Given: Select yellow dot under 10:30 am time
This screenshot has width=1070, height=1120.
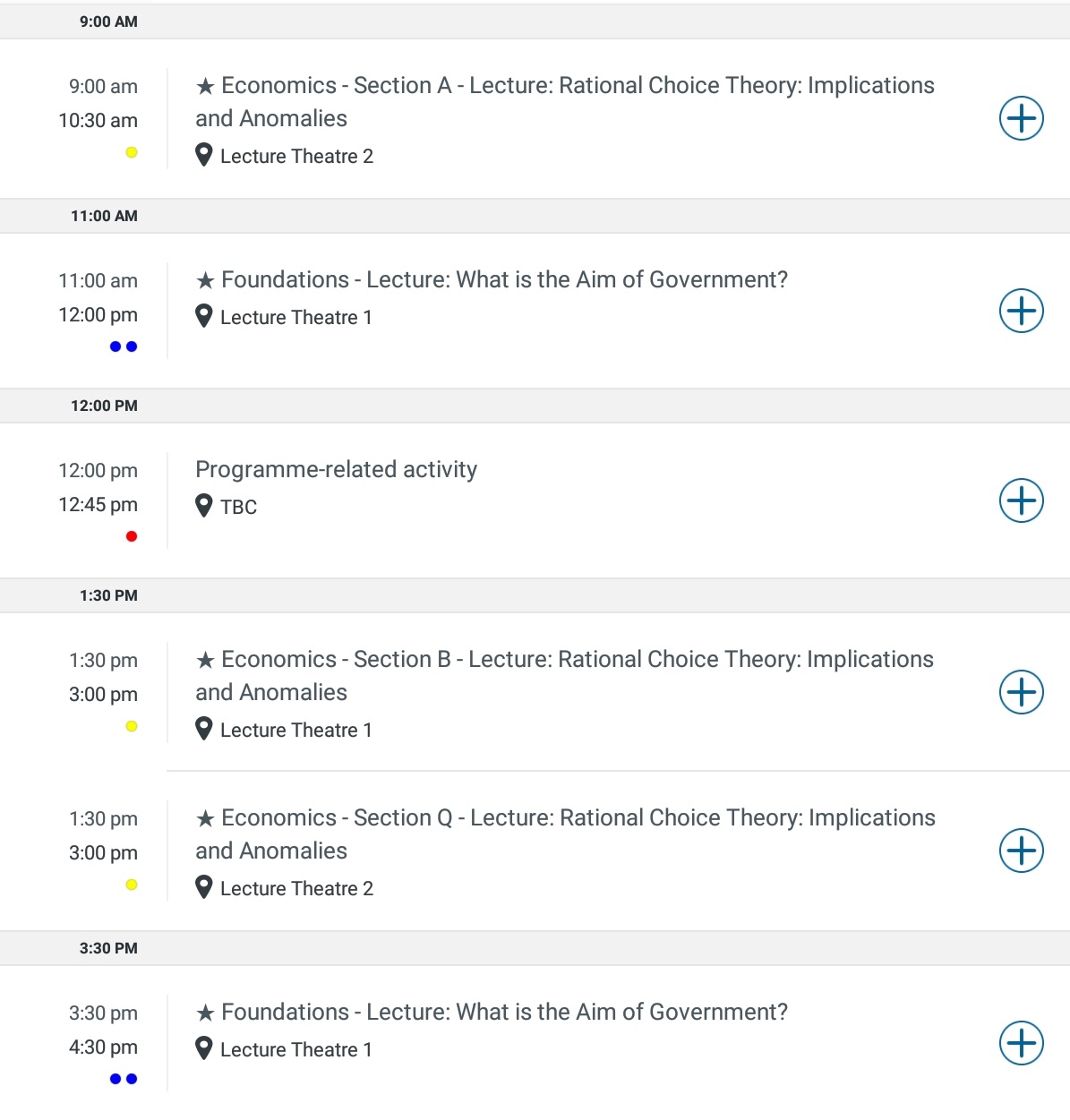Looking at the screenshot, I should tap(132, 152).
